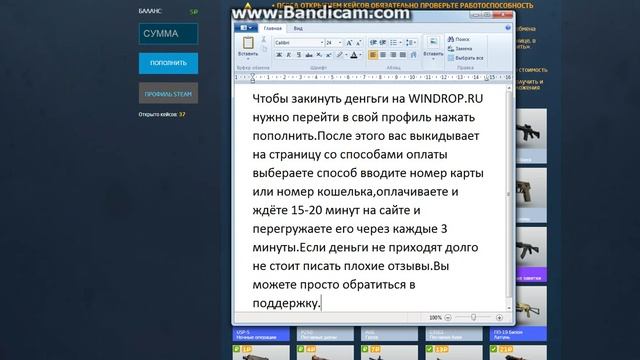Image resolution: width=640 pixels, height=360 pixels.
Task: Toggle underline formatting (Ч)
Action: pos(299,55)
